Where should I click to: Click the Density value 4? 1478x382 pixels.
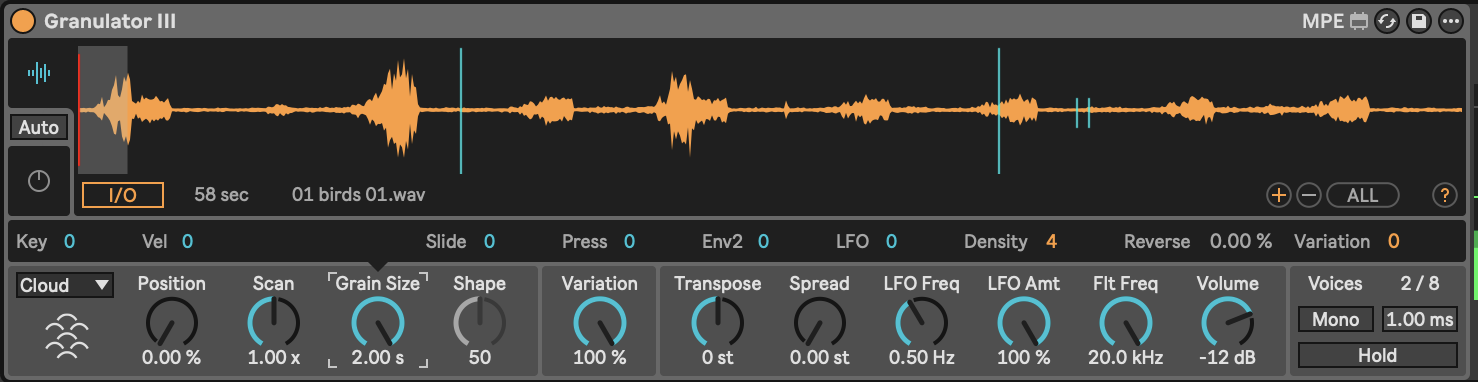point(1051,241)
